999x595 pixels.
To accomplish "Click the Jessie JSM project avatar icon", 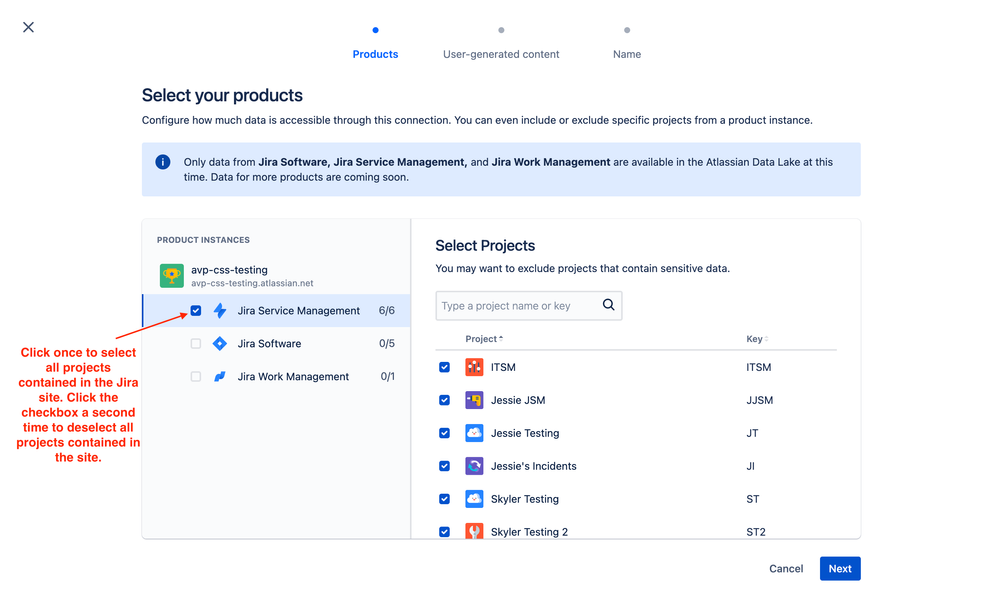I will click(x=474, y=400).
